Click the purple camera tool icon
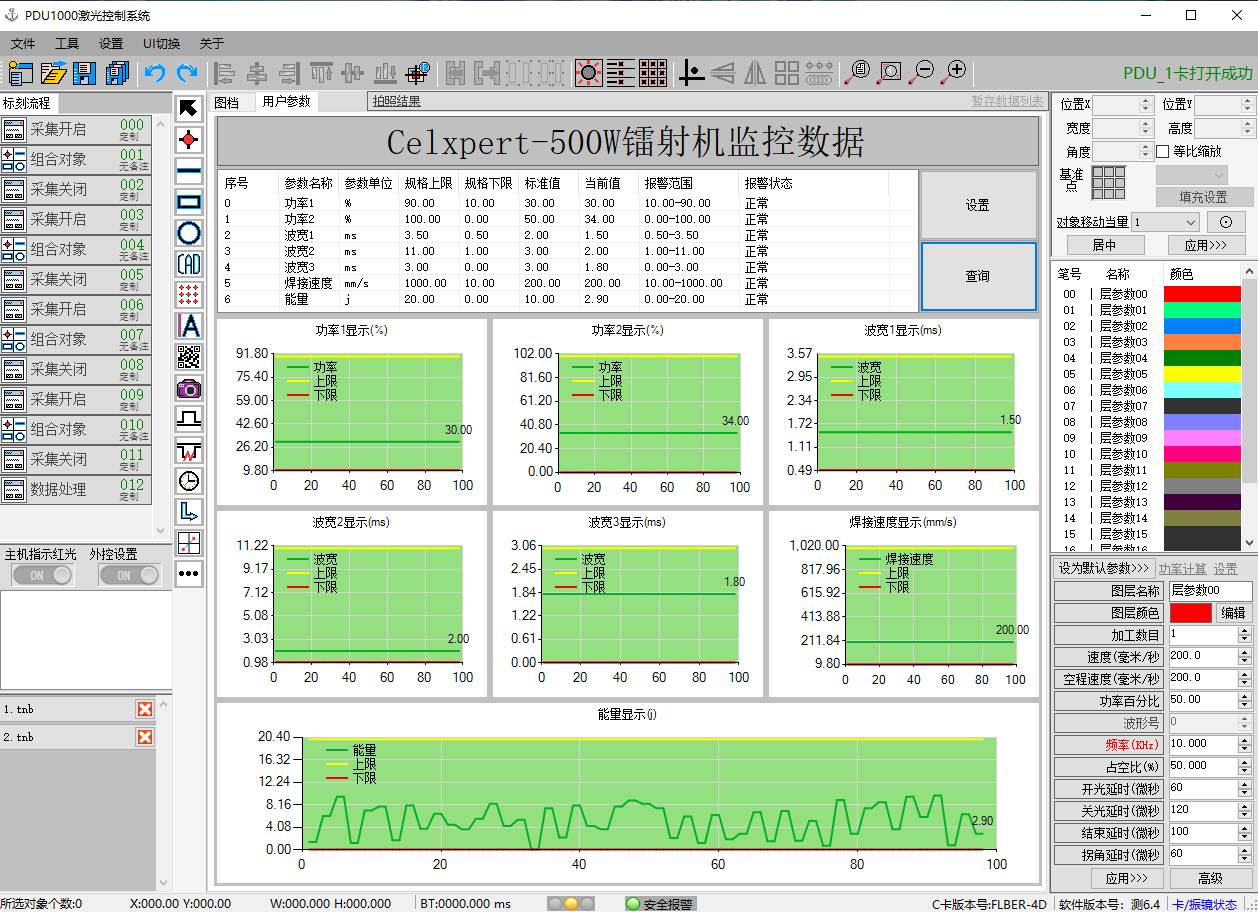This screenshot has width=1258, height=912. [x=189, y=388]
